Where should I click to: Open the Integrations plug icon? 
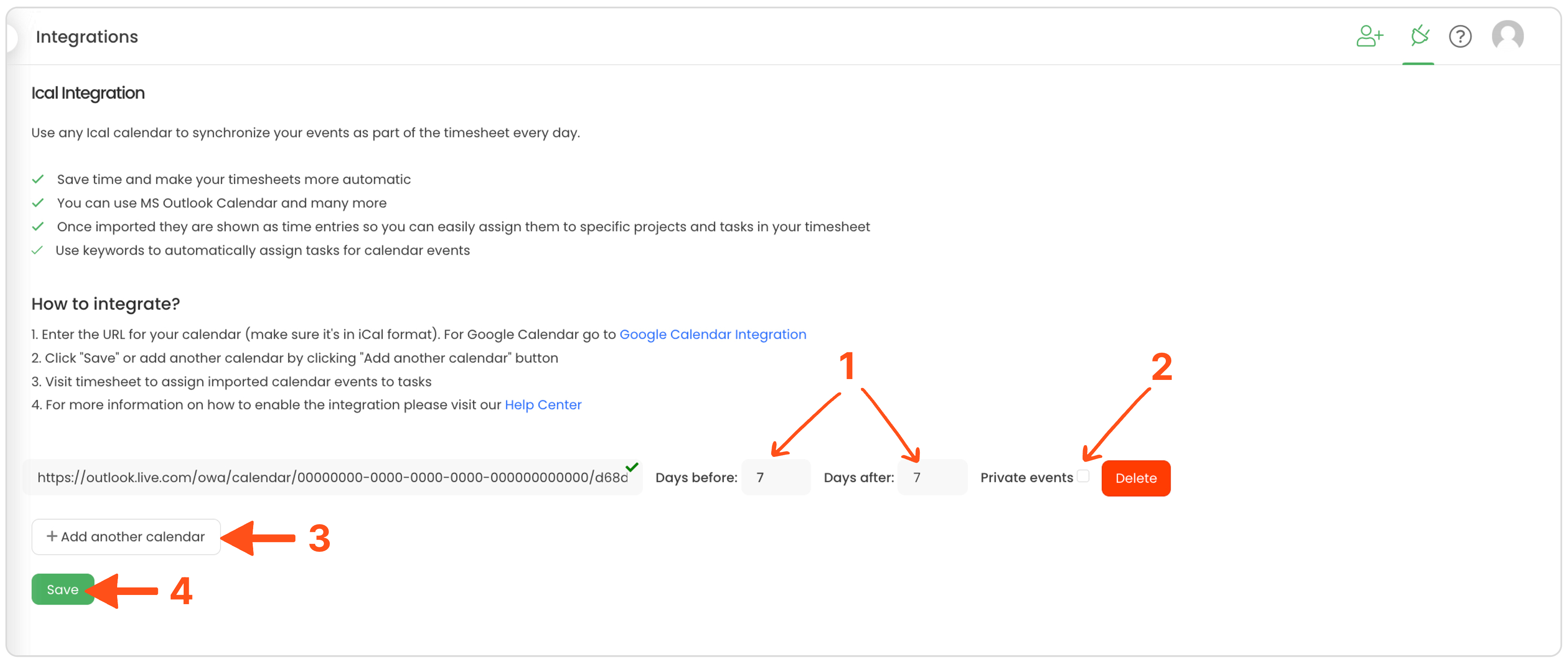point(1419,36)
